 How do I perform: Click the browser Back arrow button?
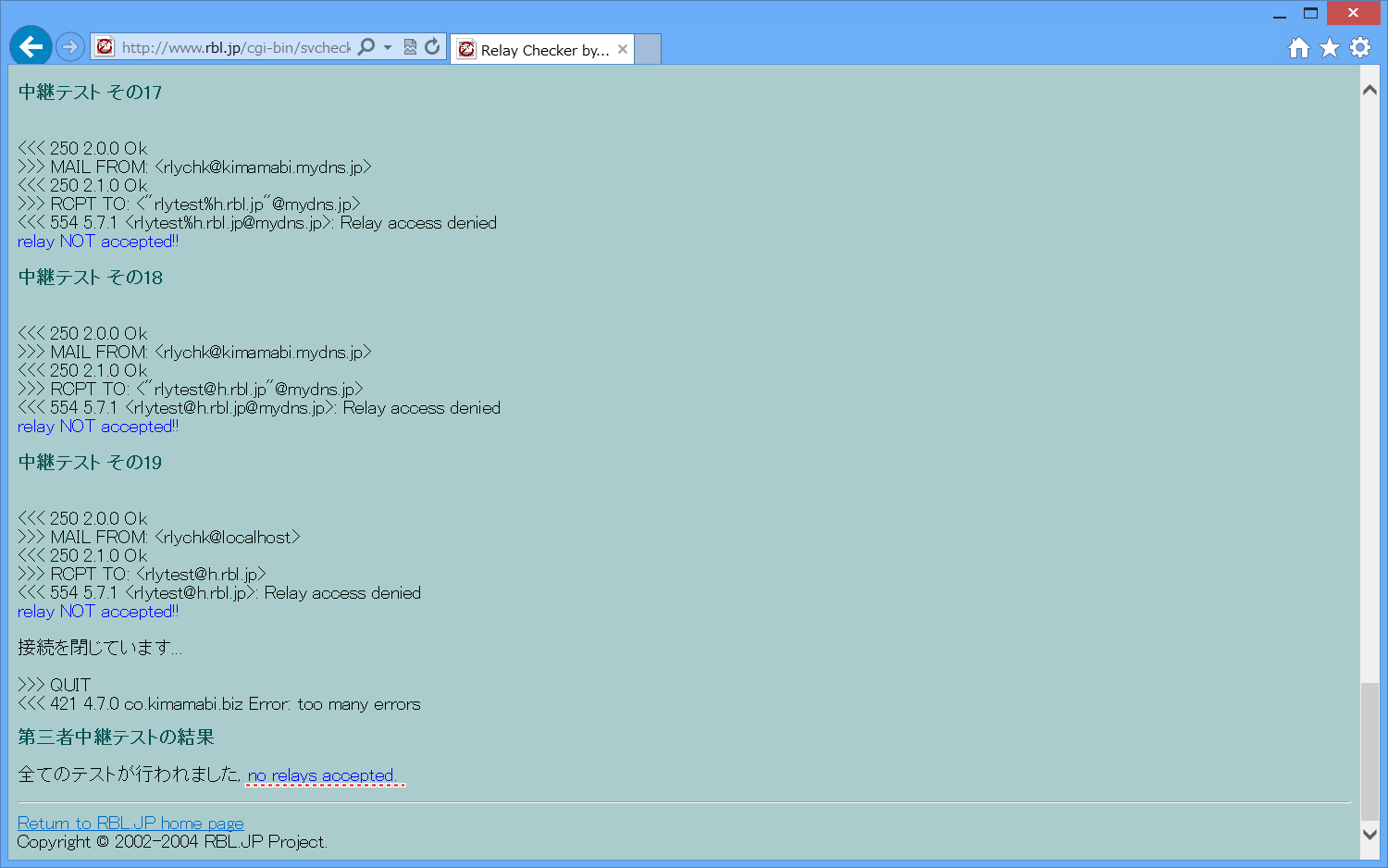pyautogui.click(x=31, y=46)
